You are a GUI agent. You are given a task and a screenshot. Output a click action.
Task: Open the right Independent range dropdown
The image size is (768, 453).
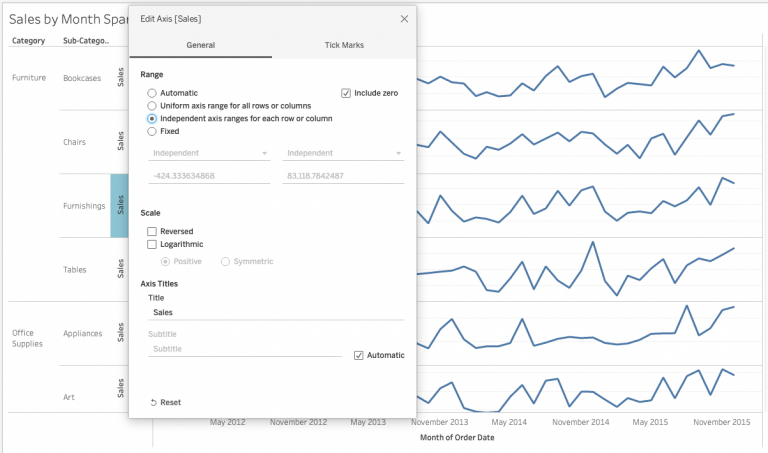pos(343,153)
